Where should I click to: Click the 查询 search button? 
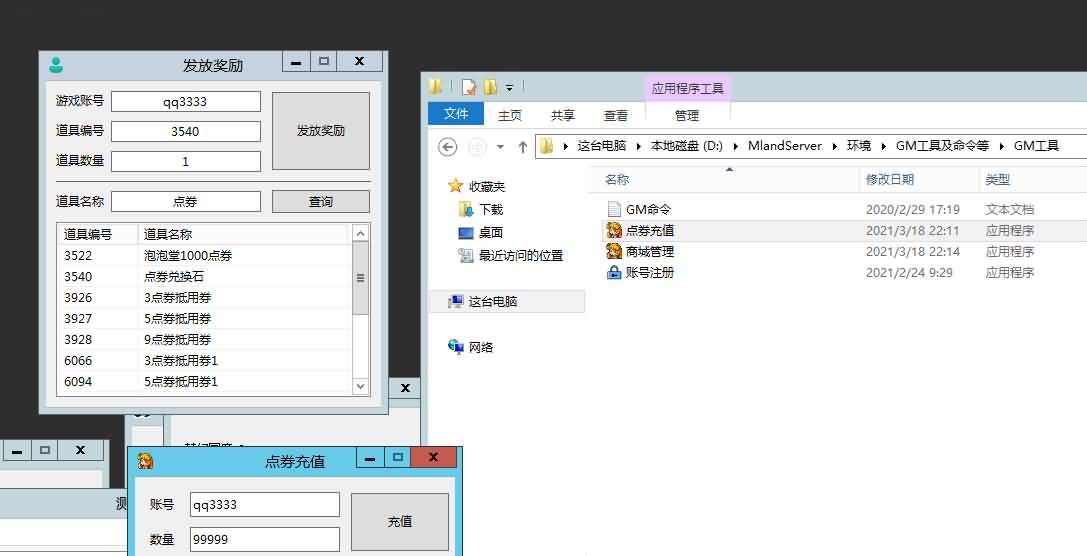pos(320,202)
